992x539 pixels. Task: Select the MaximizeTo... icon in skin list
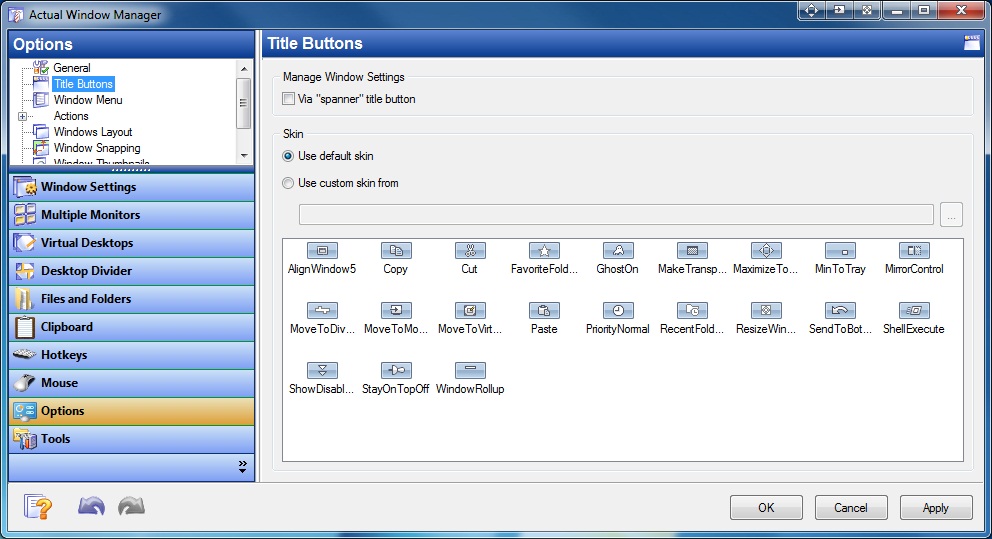pyautogui.click(x=766, y=251)
